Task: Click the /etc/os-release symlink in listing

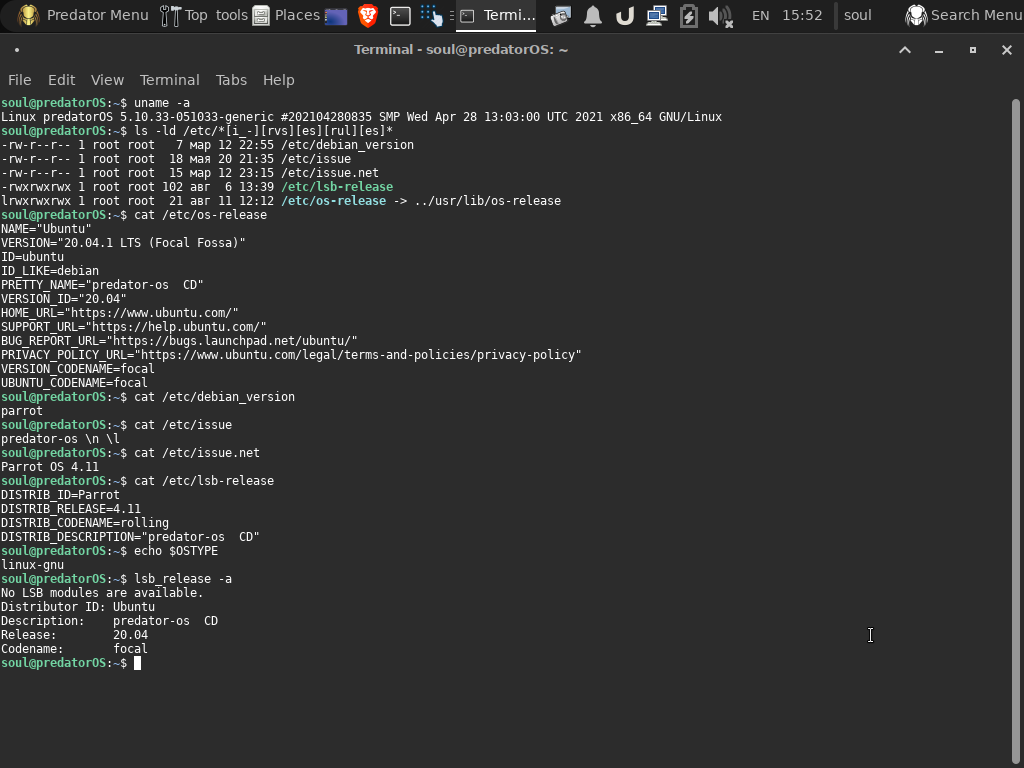Action: pos(334,201)
